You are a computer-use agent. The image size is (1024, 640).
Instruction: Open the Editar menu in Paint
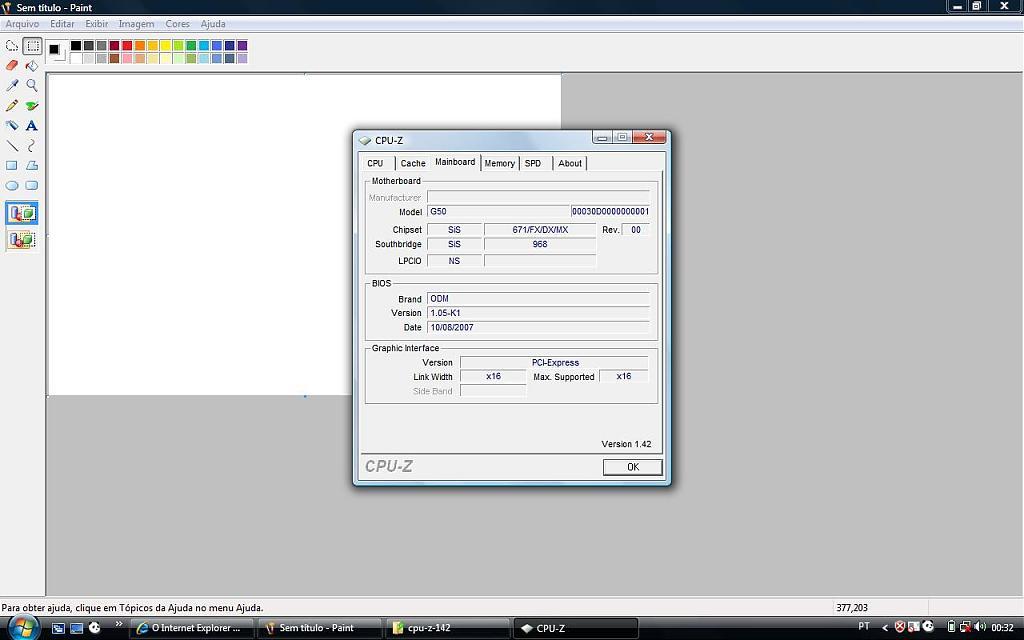tap(62, 24)
